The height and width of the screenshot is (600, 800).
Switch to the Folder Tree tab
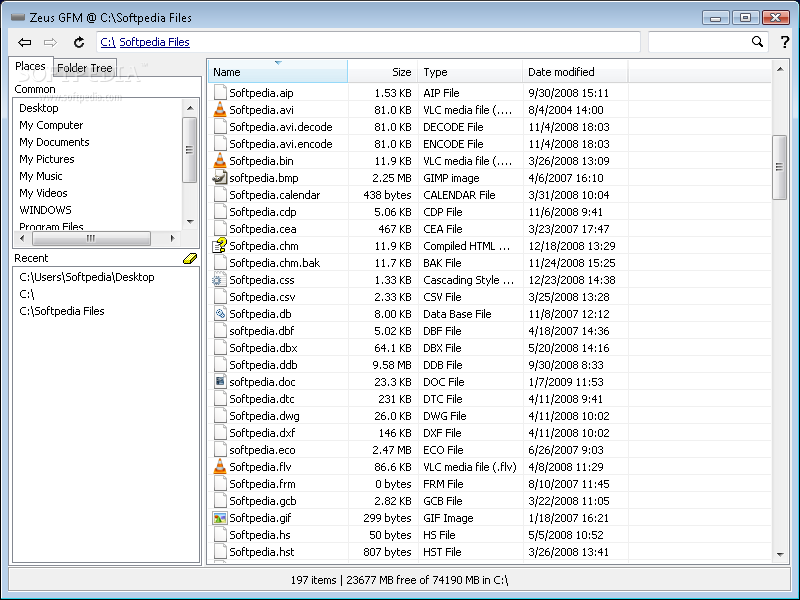click(84, 68)
